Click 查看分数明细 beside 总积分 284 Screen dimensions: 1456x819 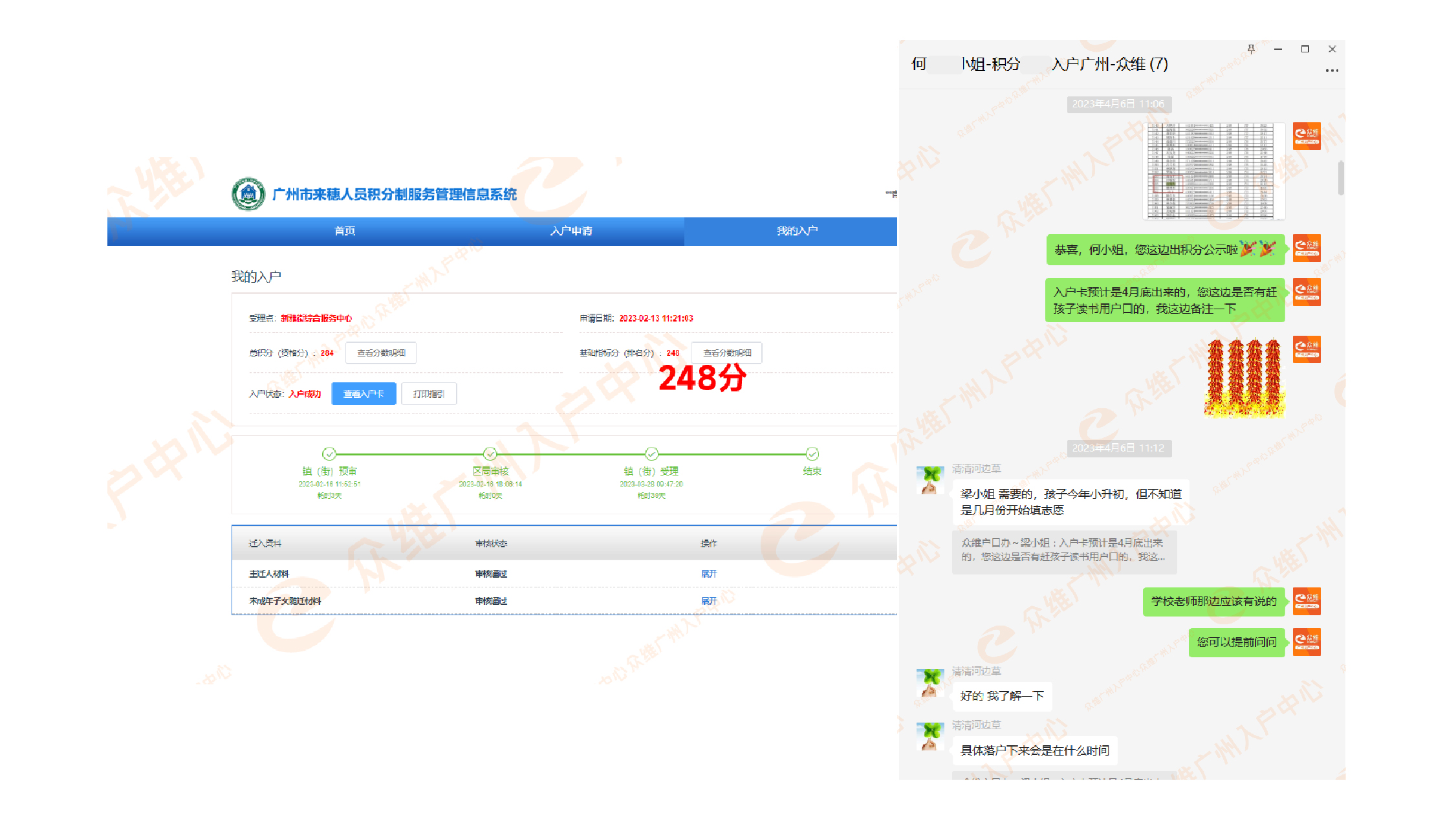(381, 353)
